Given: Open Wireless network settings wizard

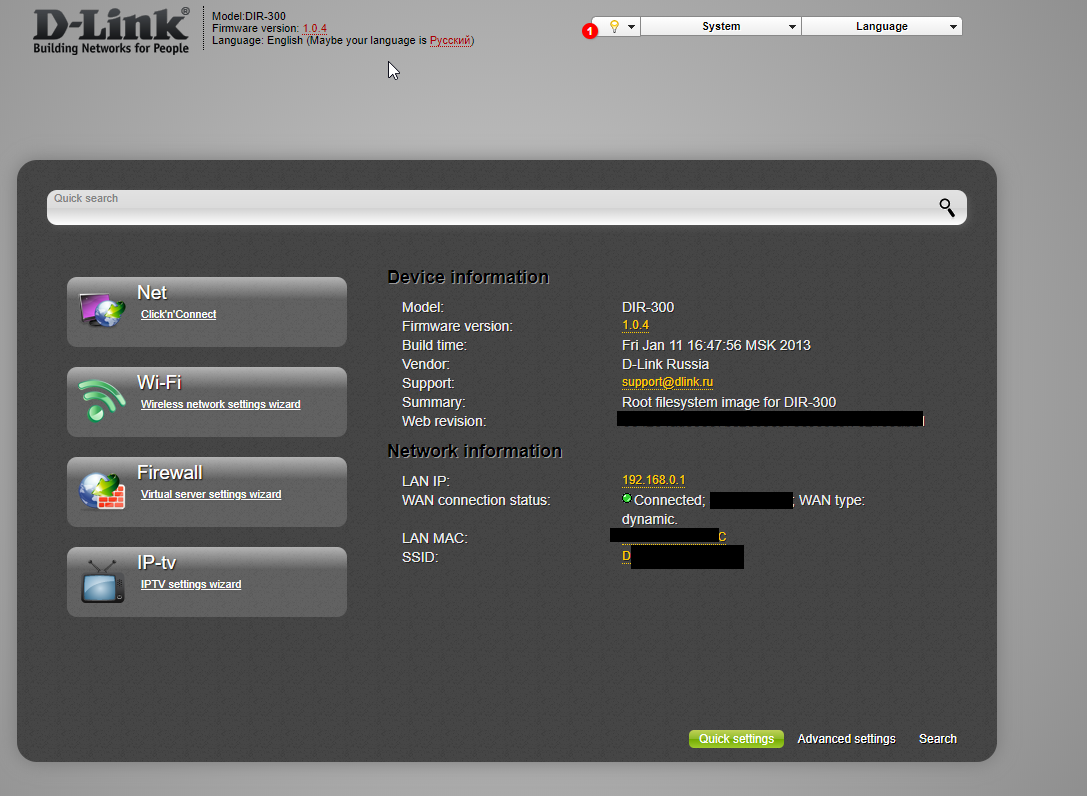Looking at the screenshot, I should (220, 404).
